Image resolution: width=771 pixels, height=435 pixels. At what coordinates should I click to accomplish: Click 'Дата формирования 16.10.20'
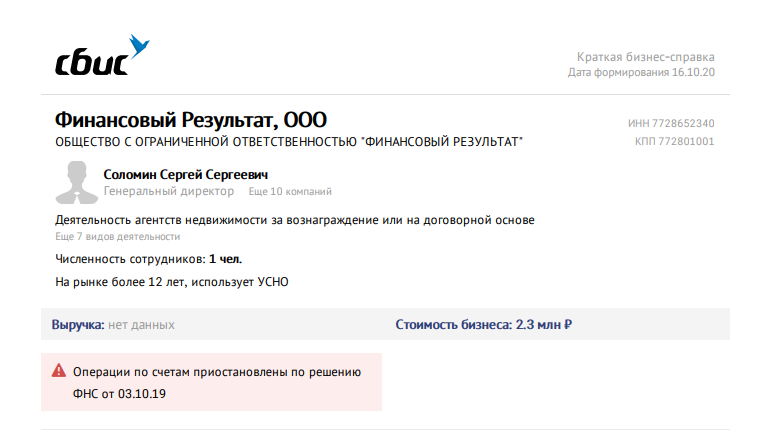(641, 72)
